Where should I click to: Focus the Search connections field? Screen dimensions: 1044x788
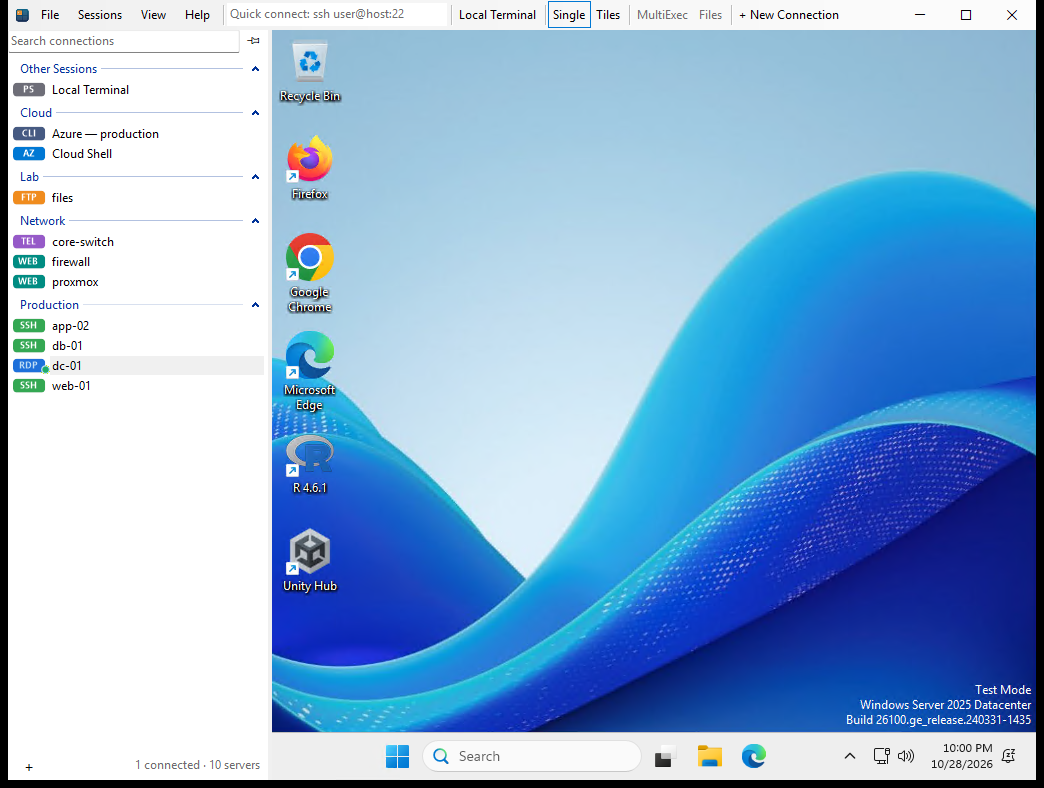pos(124,41)
